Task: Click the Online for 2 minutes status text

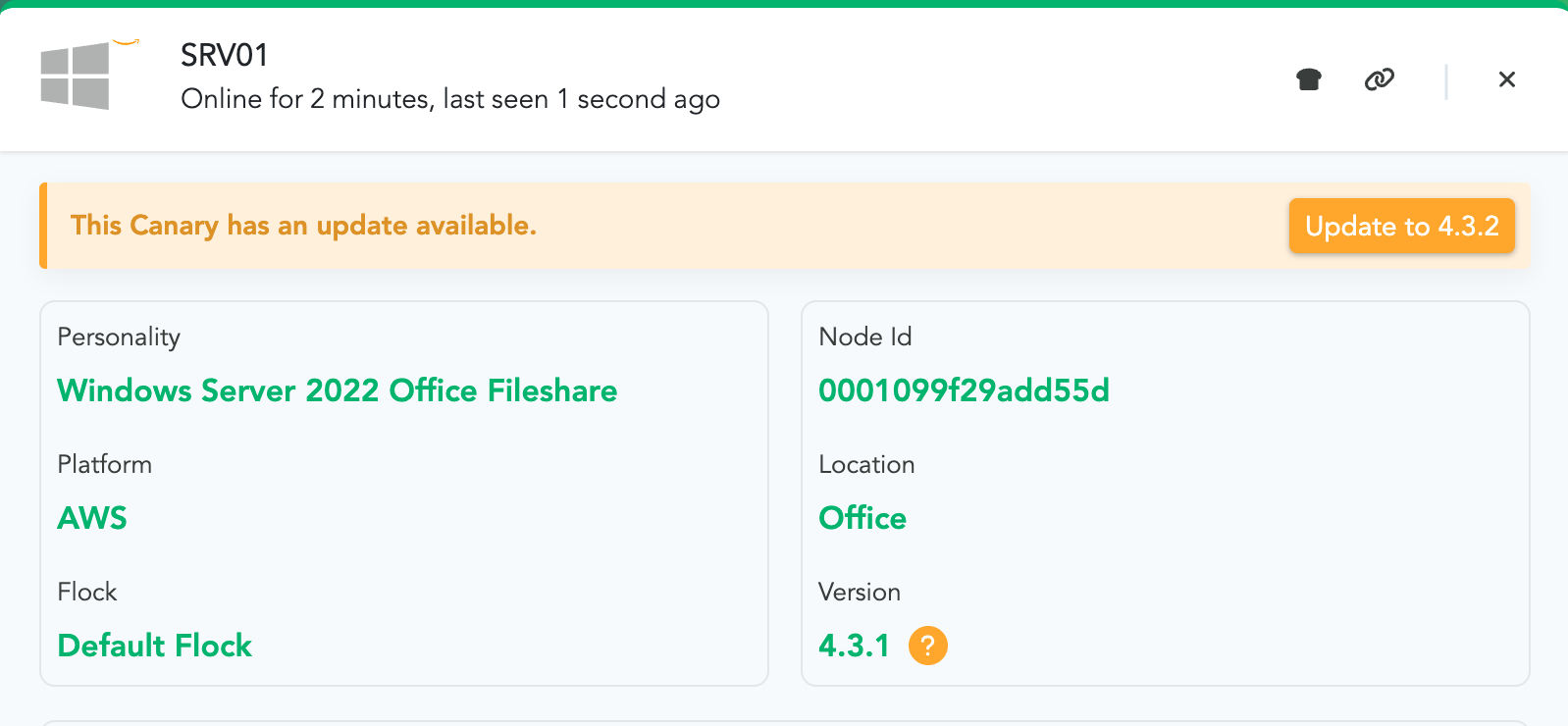Action: pos(450,99)
